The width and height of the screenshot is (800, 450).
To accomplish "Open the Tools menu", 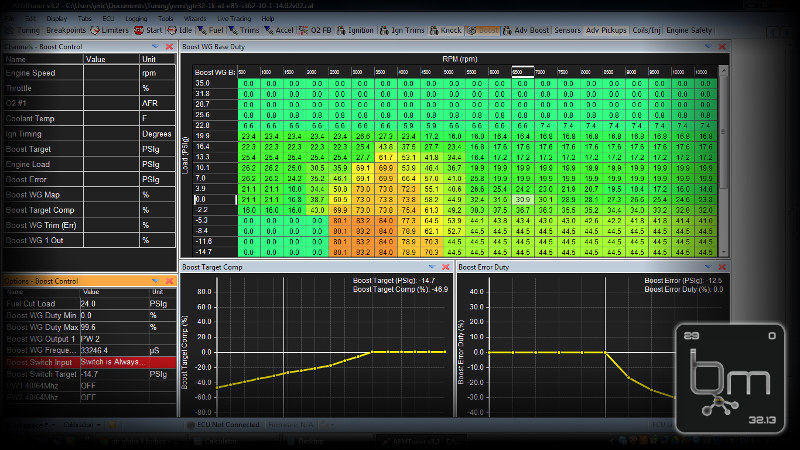I will (165, 18).
